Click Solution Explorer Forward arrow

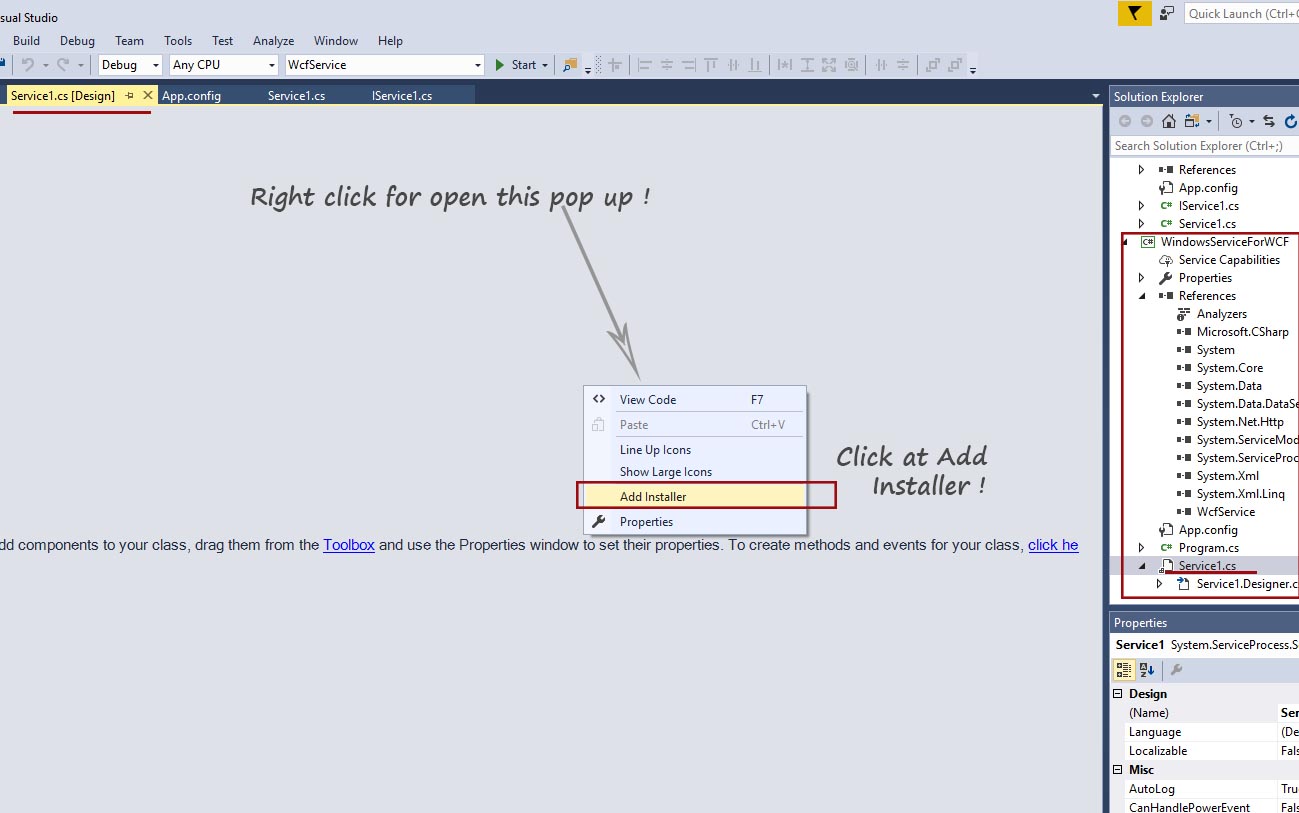pyautogui.click(x=1146, y=121)
